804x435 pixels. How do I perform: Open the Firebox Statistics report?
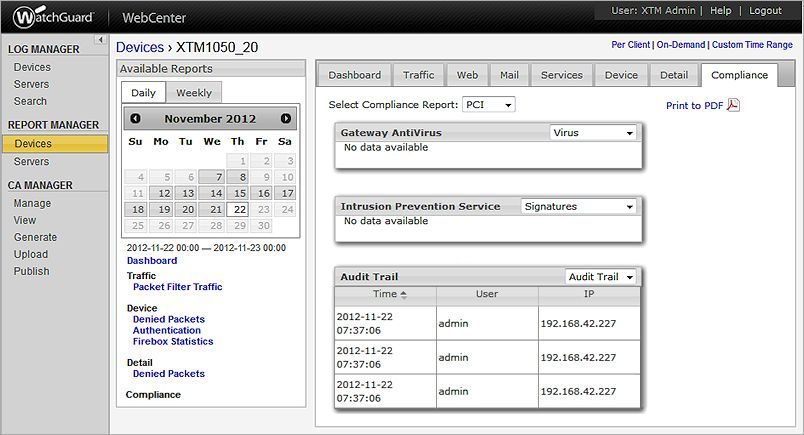[173, 341]
